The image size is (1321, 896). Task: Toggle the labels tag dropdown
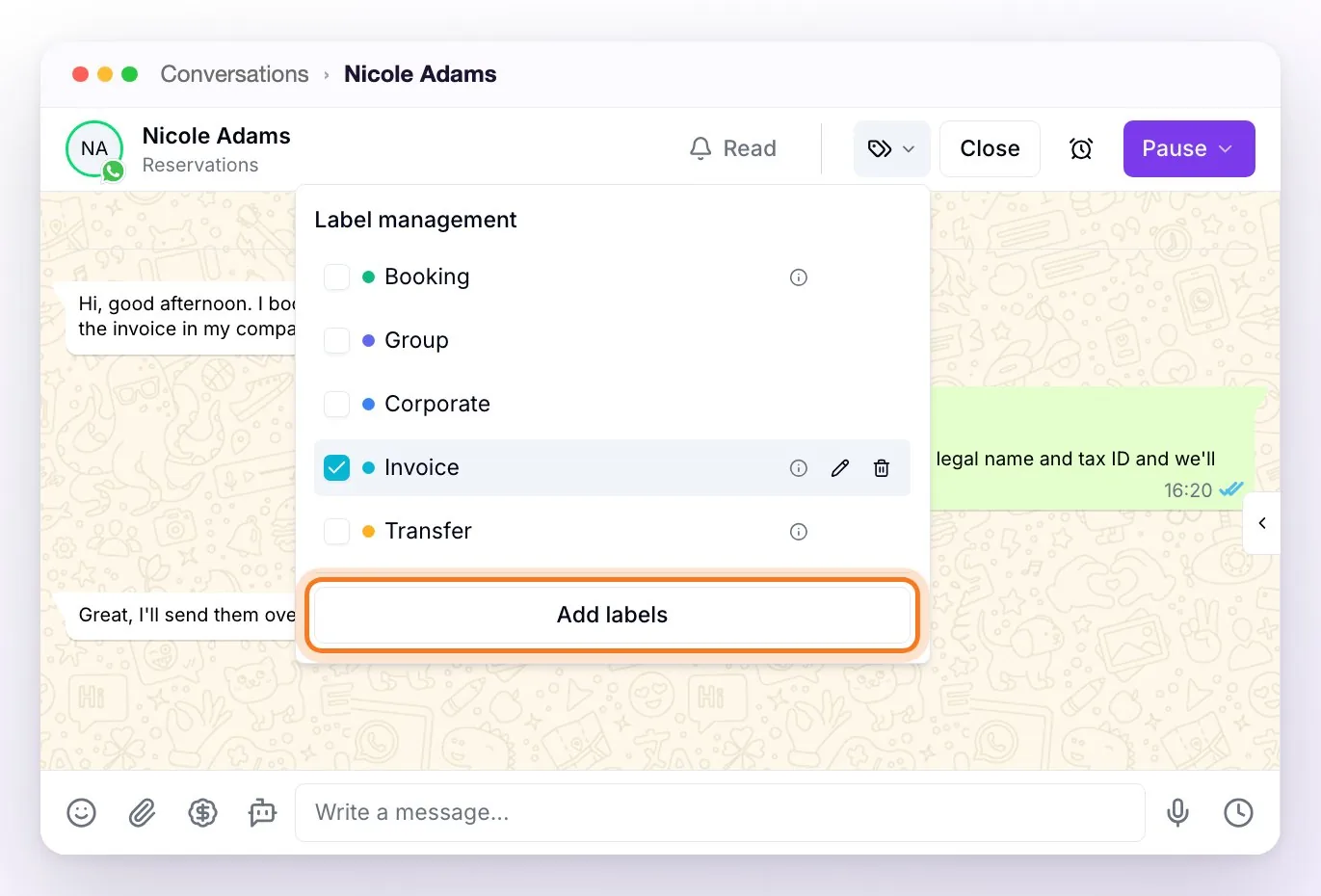click(x=891, y=148)
